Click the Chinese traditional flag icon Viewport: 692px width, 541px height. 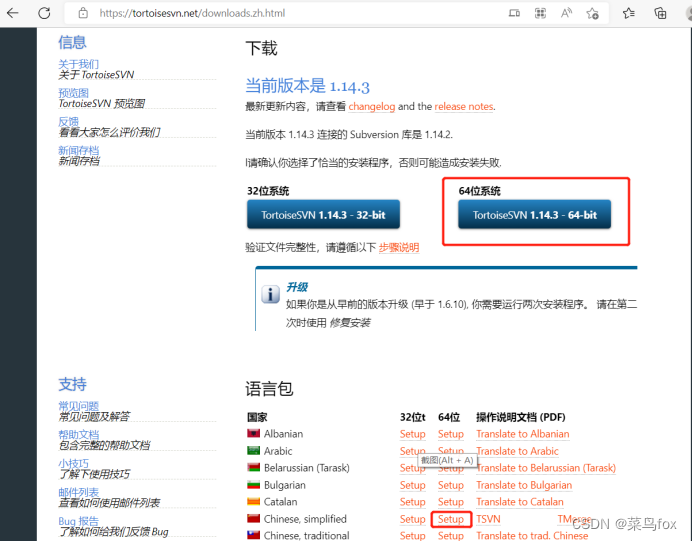pos(253,535)
